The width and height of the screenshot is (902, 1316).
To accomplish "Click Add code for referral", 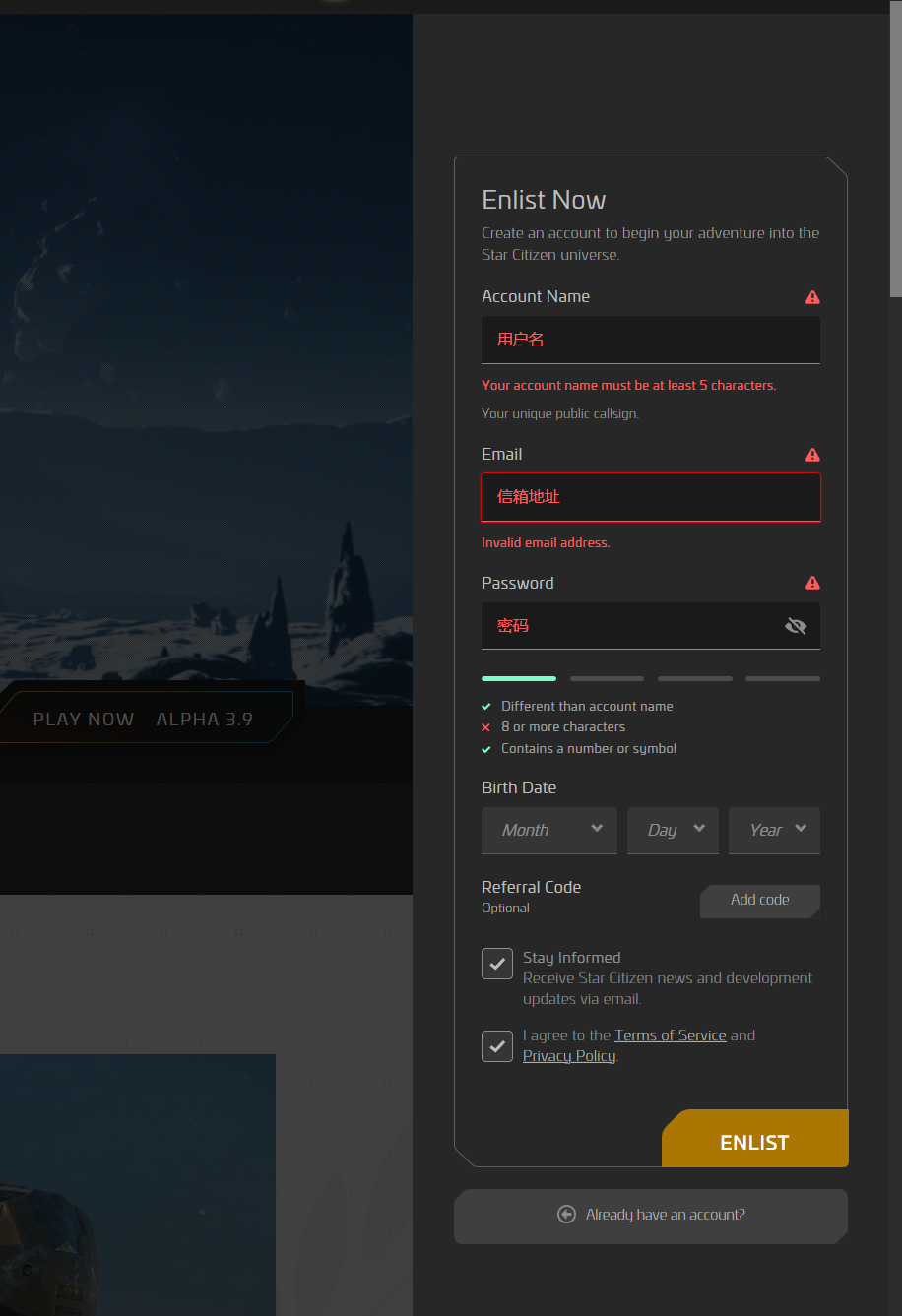I will 760,901.
